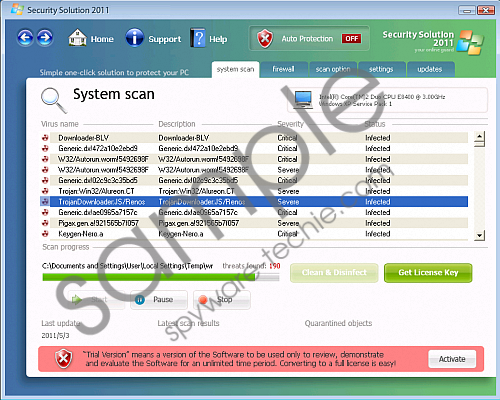
Task: Click the scan path C:\Documents and Settings text
Action: coord(127,266)
